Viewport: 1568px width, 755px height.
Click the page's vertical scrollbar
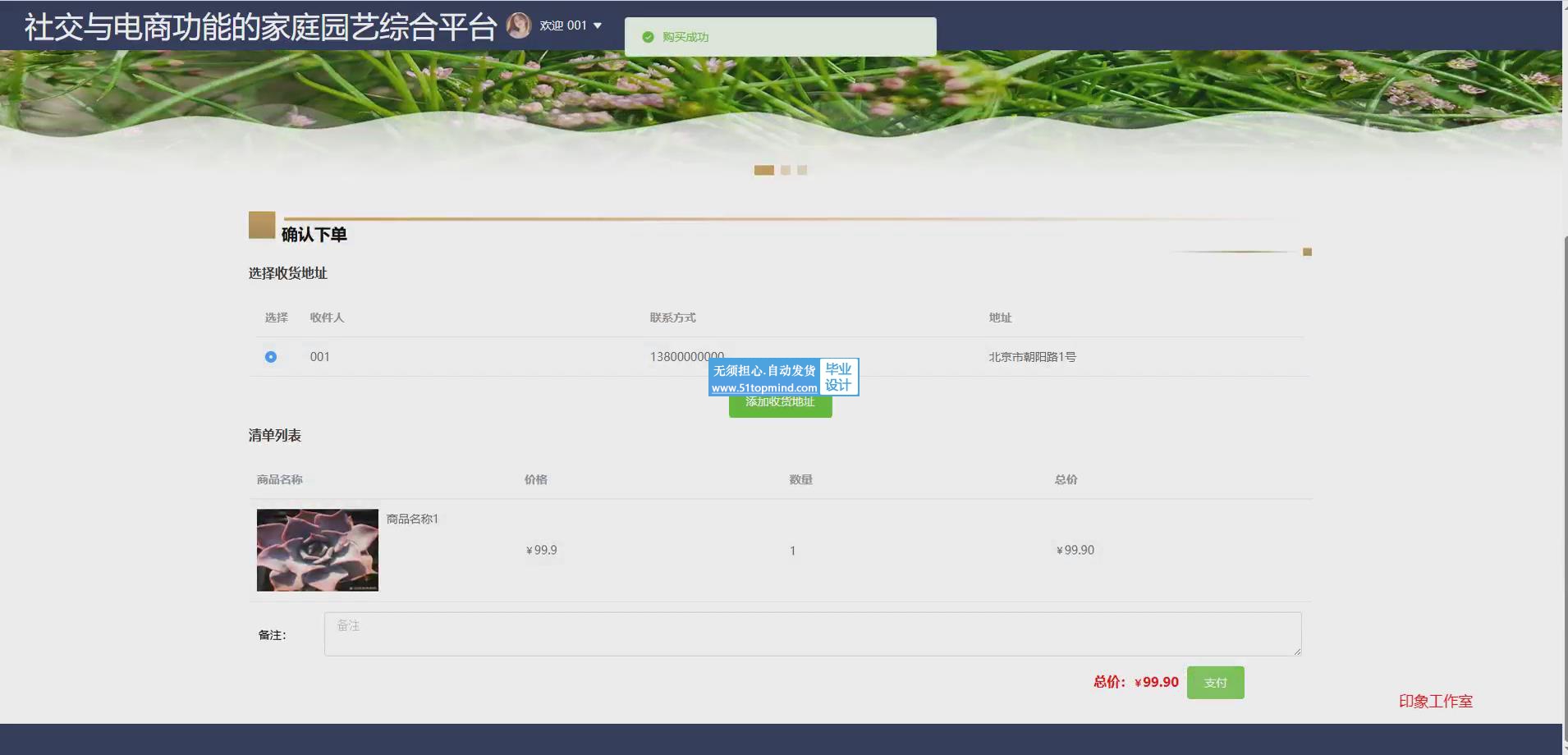coord(1564,410)
